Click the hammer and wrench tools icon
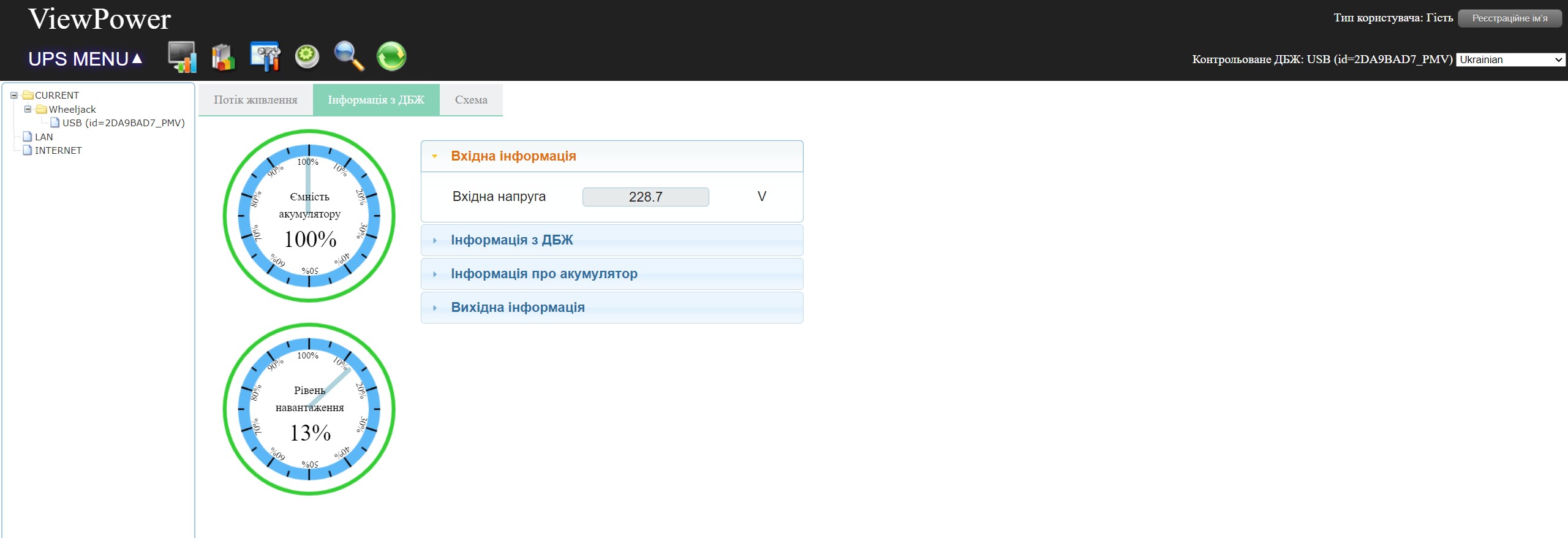1568x538 pixels. point(265,57)
